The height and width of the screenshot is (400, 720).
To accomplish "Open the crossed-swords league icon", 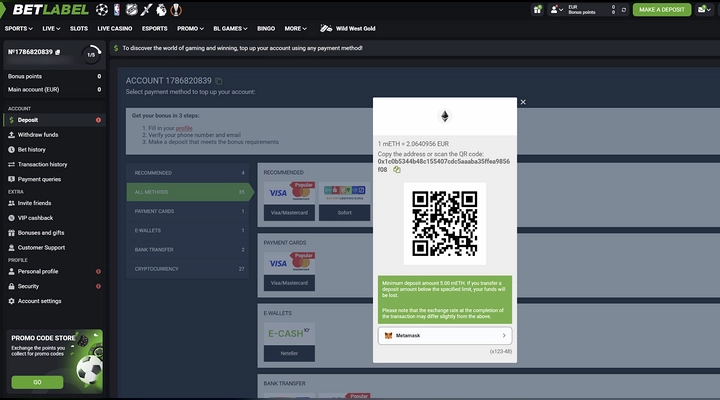I will [146, 10].
